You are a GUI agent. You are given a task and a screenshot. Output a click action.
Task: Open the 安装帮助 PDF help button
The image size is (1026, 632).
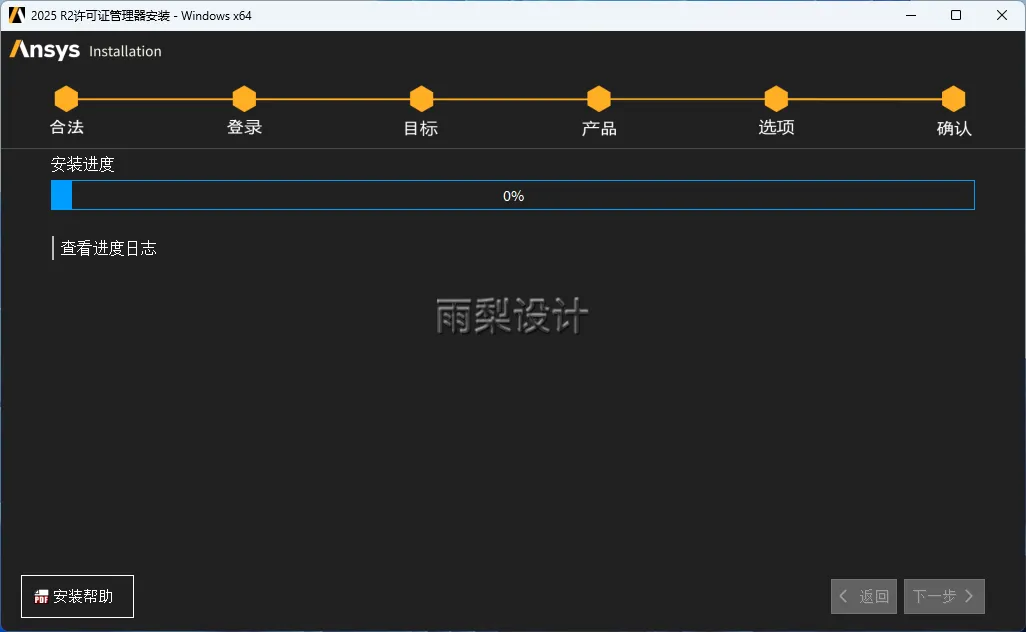tap(77, 596)
